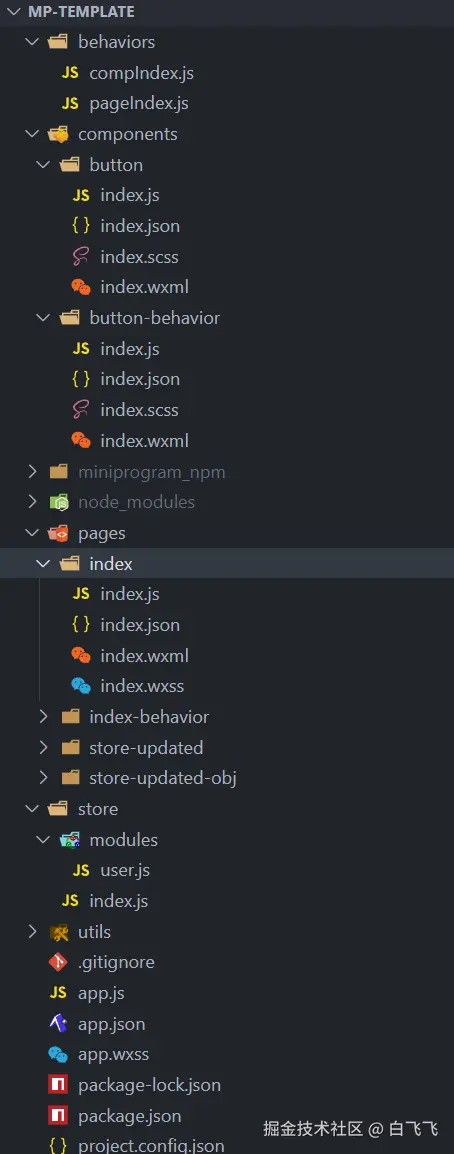The image size is (454, 1154).
Task: Click the git icon beside .gitignore
Action: (x=58, y=963)
